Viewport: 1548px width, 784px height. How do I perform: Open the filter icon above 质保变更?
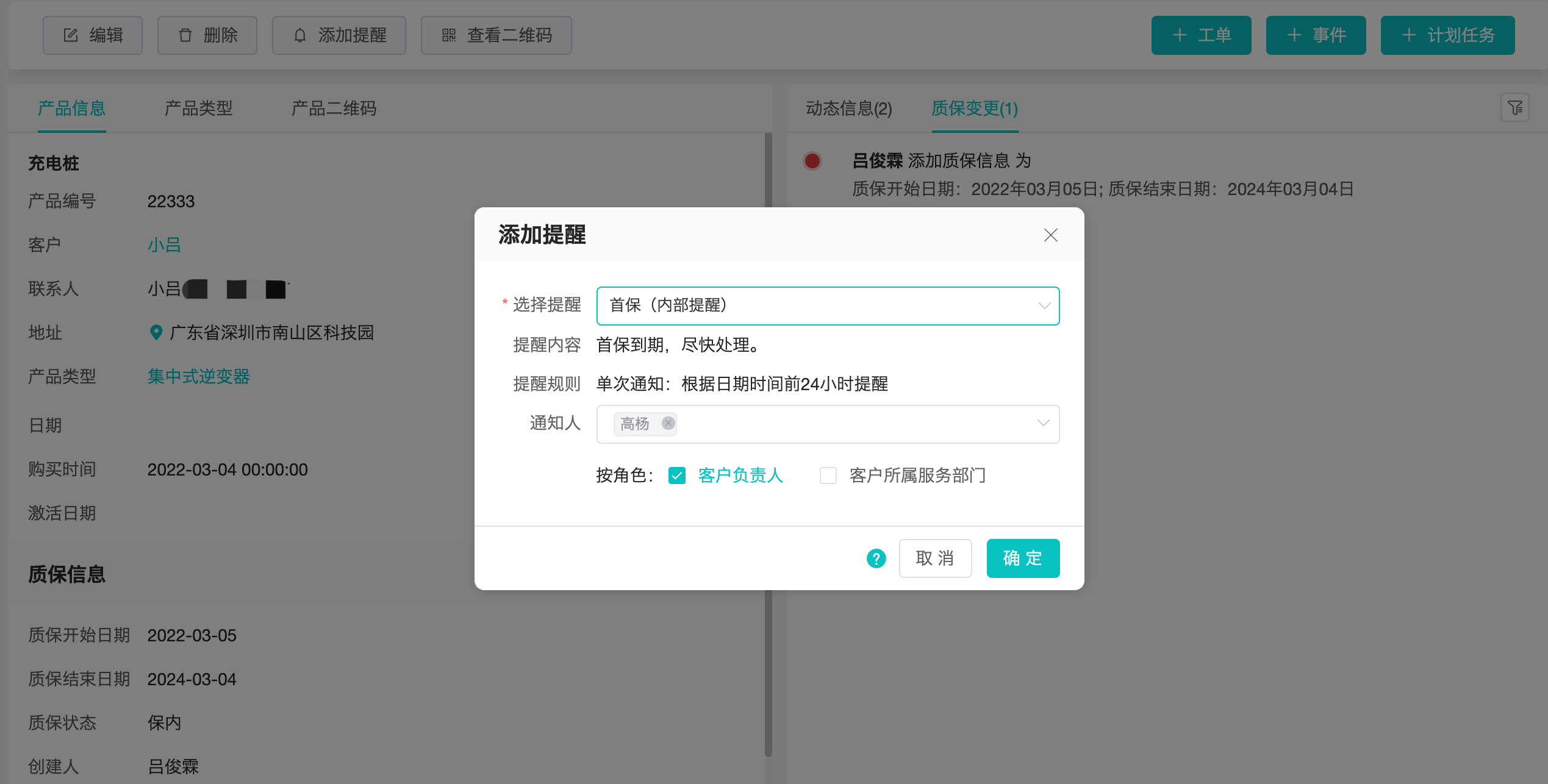pyautogui.click(x=1516, y=107)
